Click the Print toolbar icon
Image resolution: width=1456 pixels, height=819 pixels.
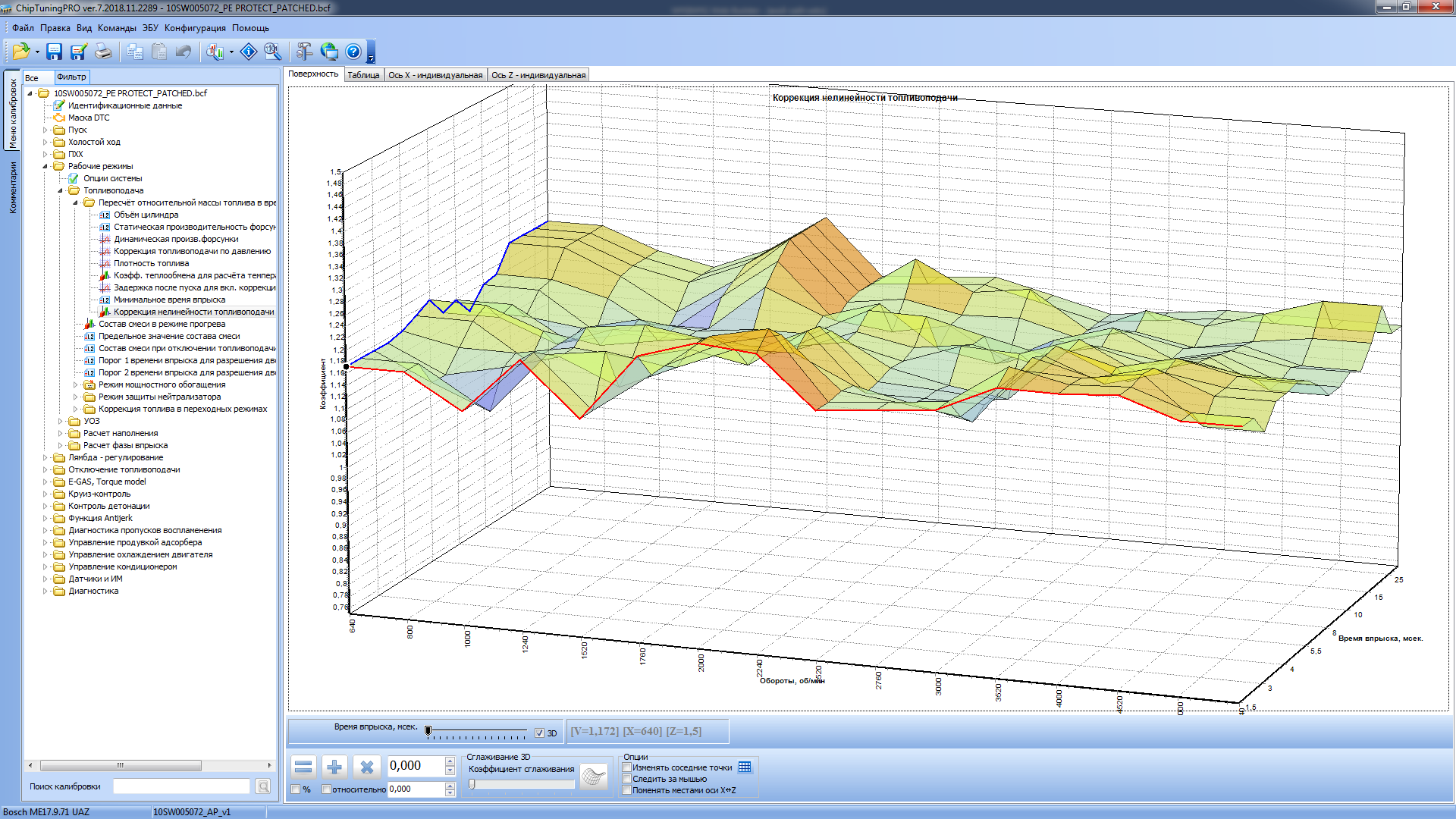(x=103, y=52)
